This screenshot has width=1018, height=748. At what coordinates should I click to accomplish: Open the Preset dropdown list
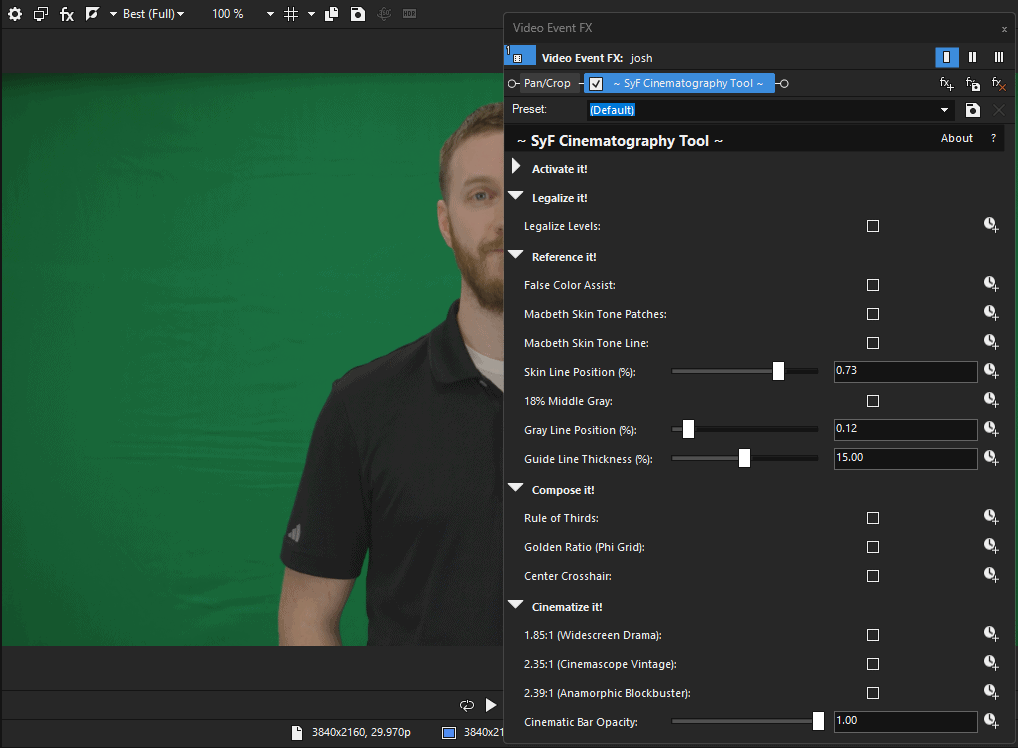tap(944, 110)
